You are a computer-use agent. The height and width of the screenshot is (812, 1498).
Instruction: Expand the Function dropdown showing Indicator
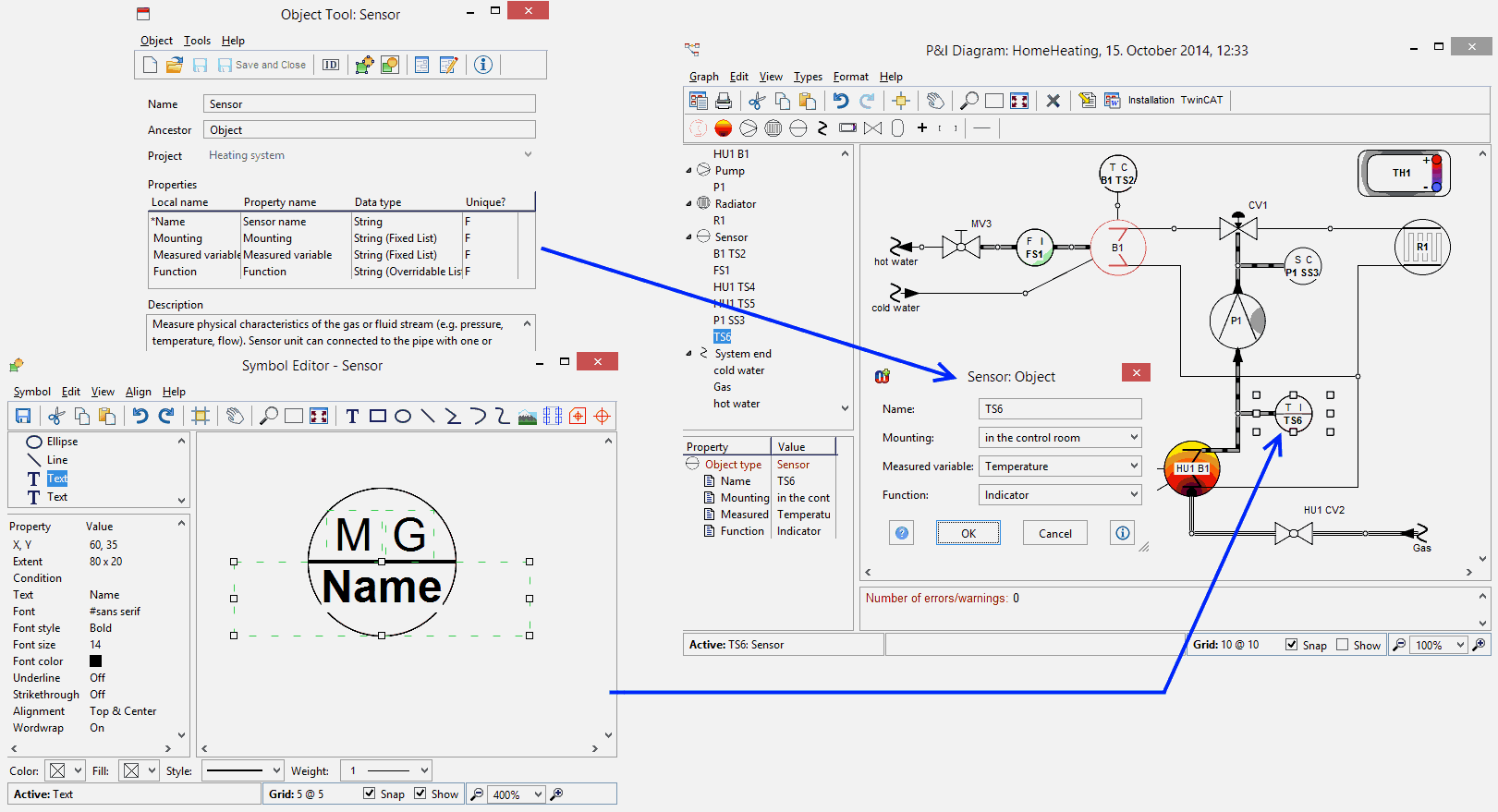pyautogui.click(x=1134, y=495)
